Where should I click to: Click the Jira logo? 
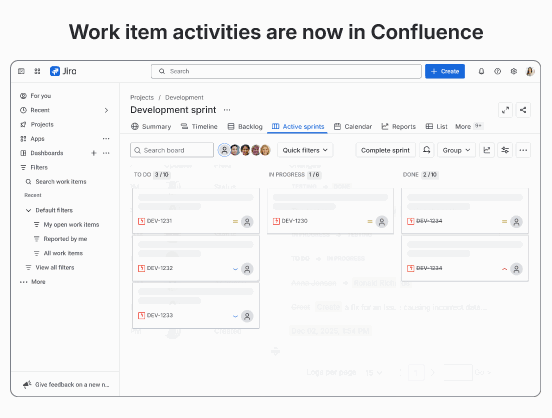(63, 71)
